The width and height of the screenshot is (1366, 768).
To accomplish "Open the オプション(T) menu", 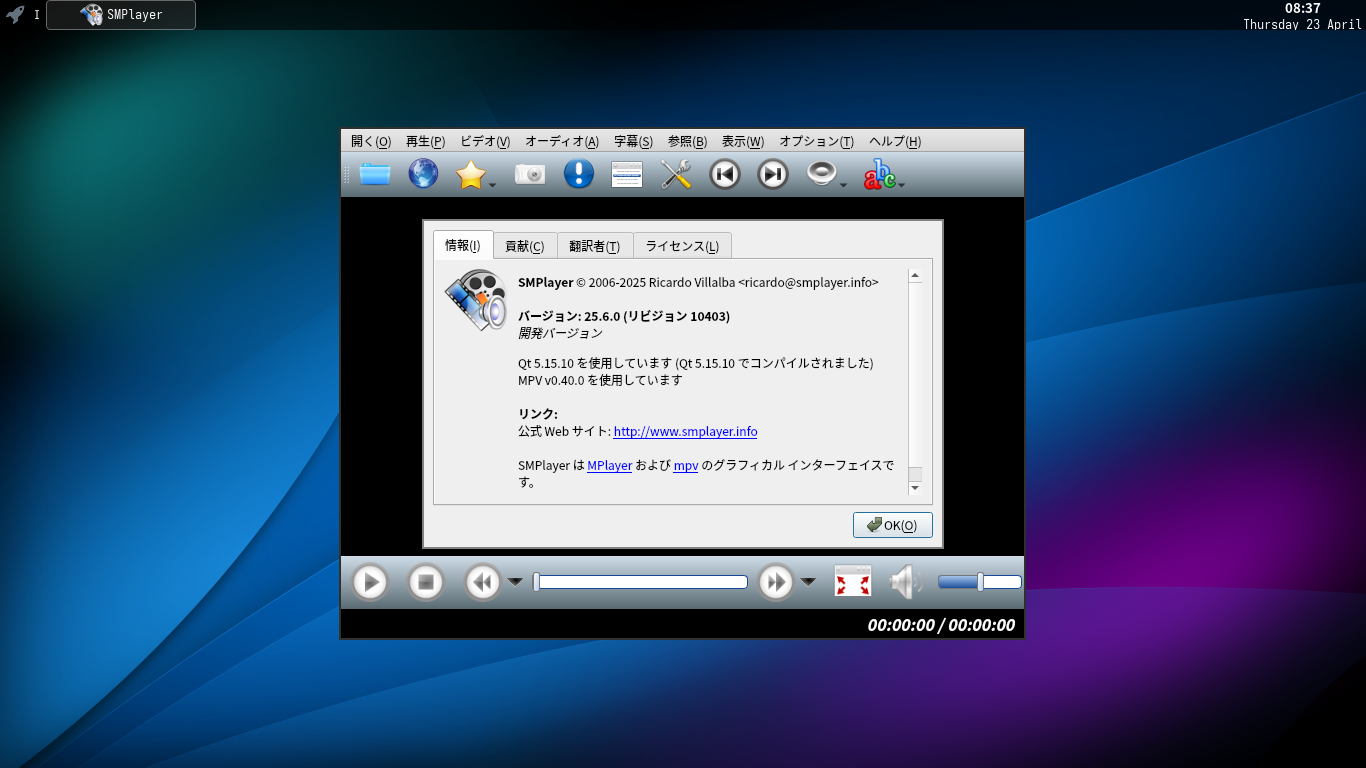I will tap(816, 141).
